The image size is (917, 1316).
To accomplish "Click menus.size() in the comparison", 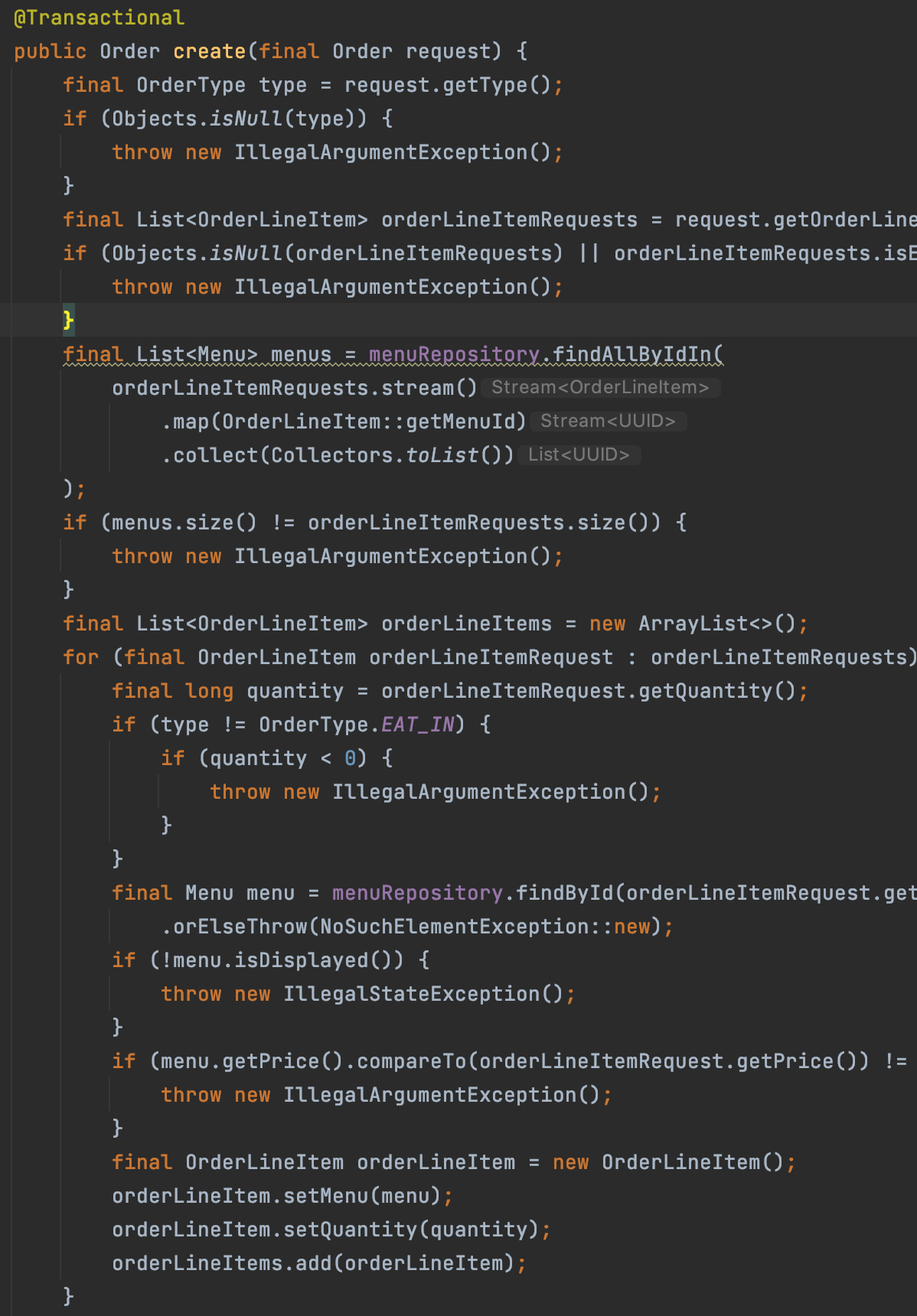I will click(184, 523).
